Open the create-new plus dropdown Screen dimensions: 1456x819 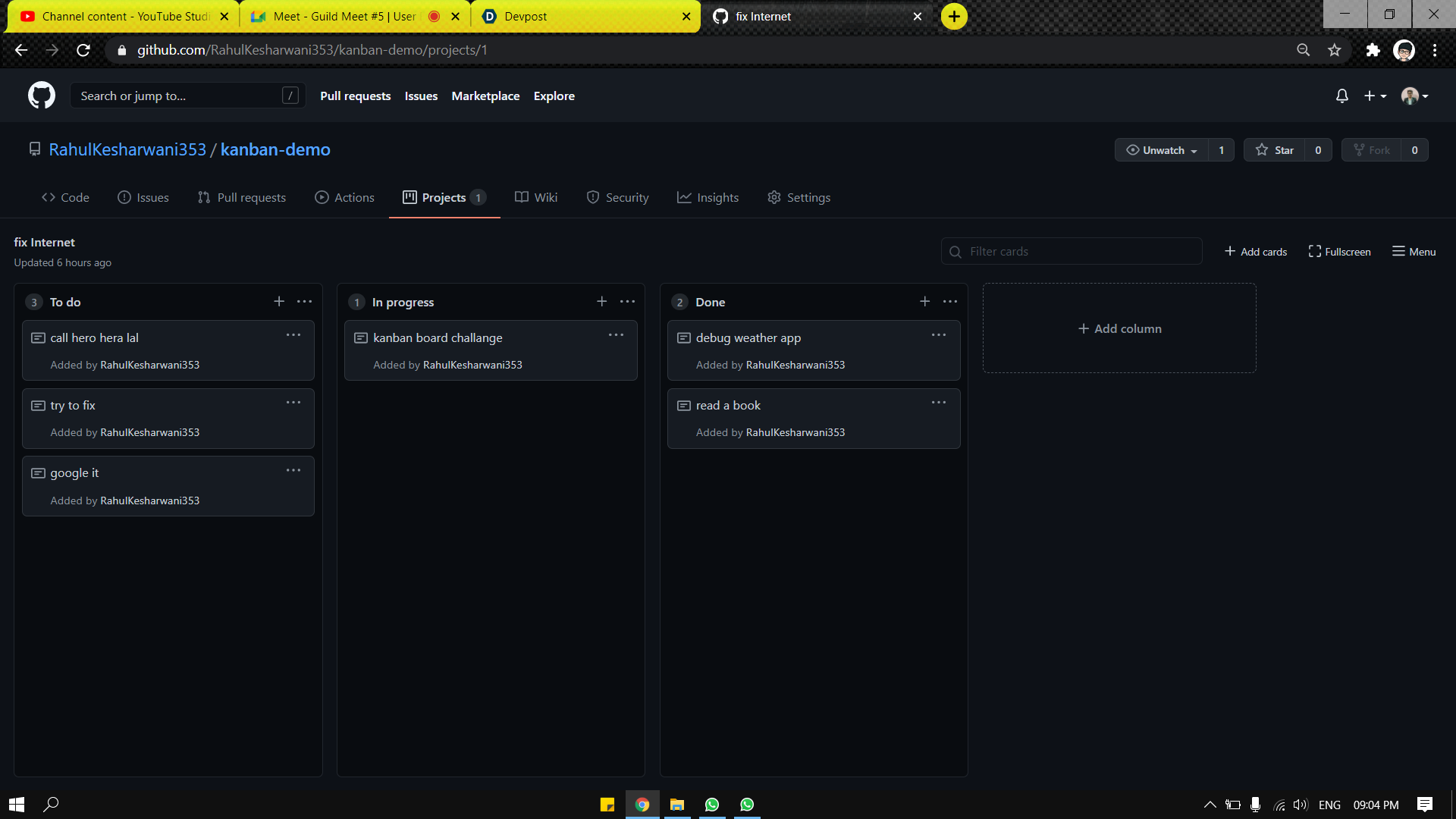point(1374,96)
